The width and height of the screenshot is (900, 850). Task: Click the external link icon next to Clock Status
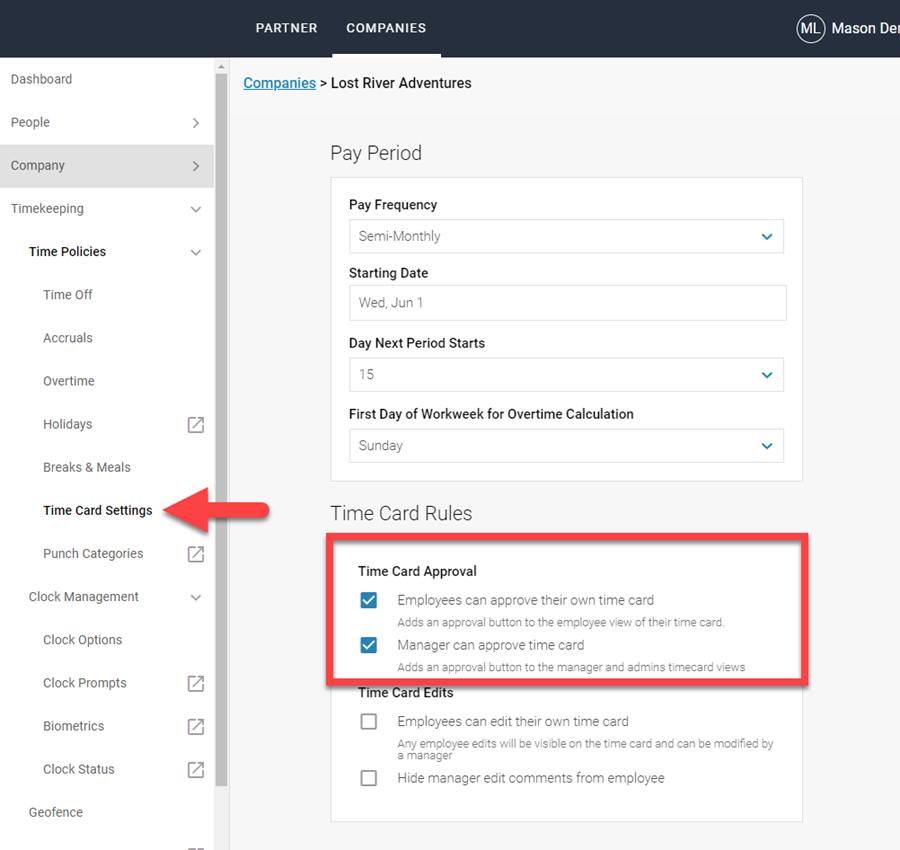tap(196, 769)
